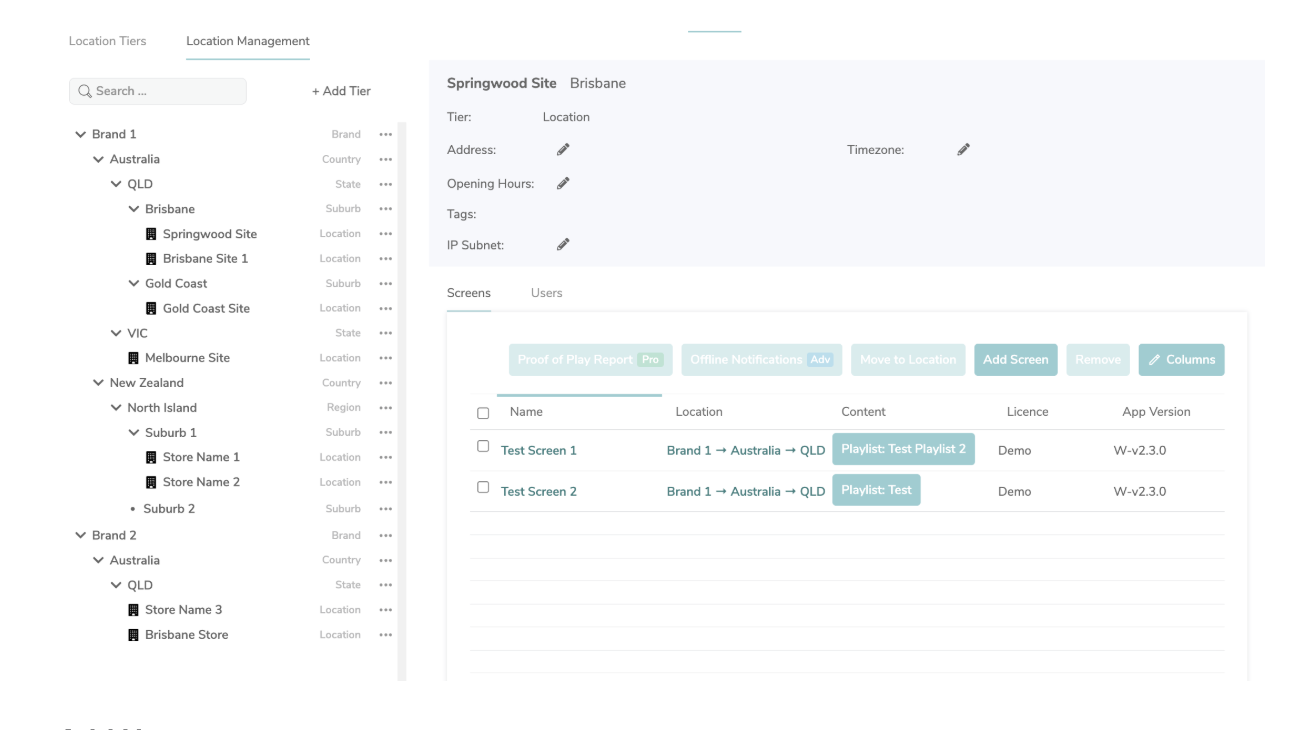Collapse the Brand 1 tree node
The width and height of the screenshot is (1316, 730).
click(x=80, y=134)
